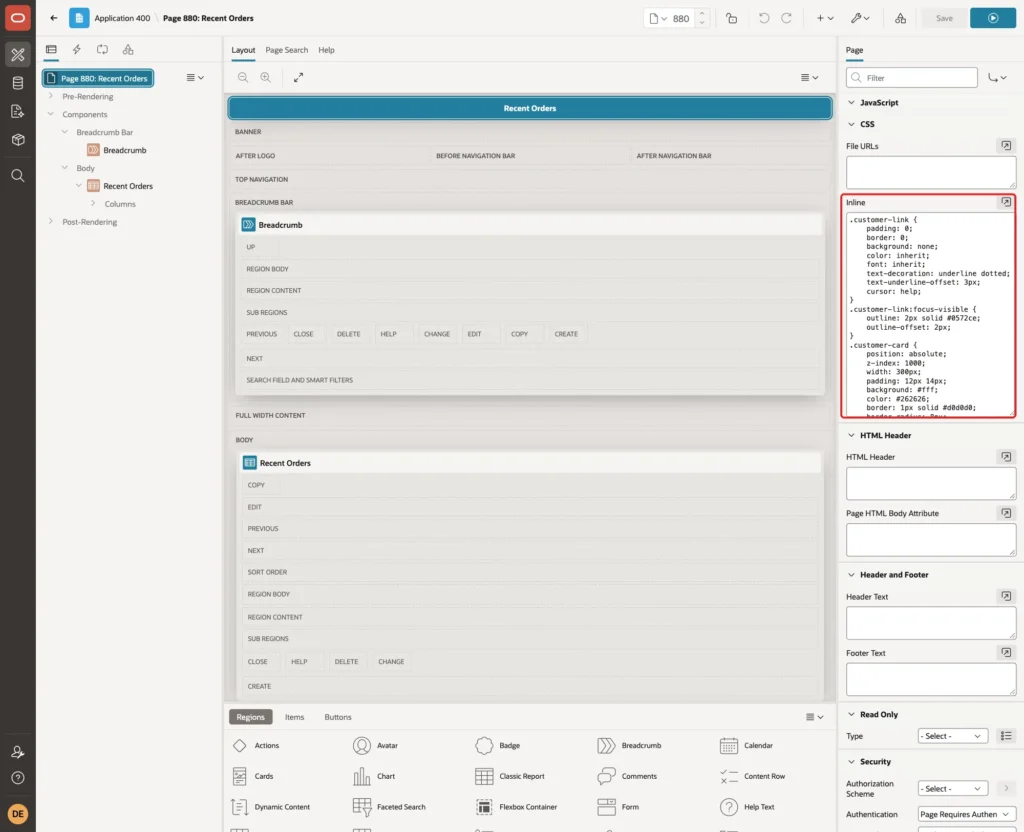Open the Authentication select list
The image size is (1024, 832).
click(967, 814)
